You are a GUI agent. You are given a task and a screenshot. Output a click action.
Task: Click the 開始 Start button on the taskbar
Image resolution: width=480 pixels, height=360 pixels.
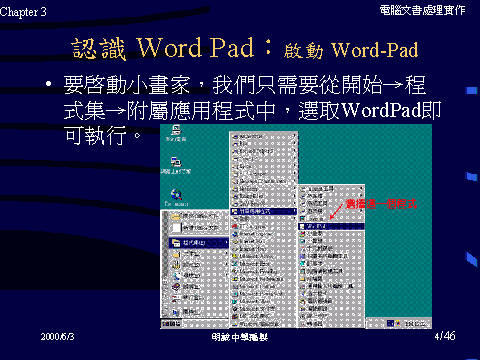pos(171,323)
